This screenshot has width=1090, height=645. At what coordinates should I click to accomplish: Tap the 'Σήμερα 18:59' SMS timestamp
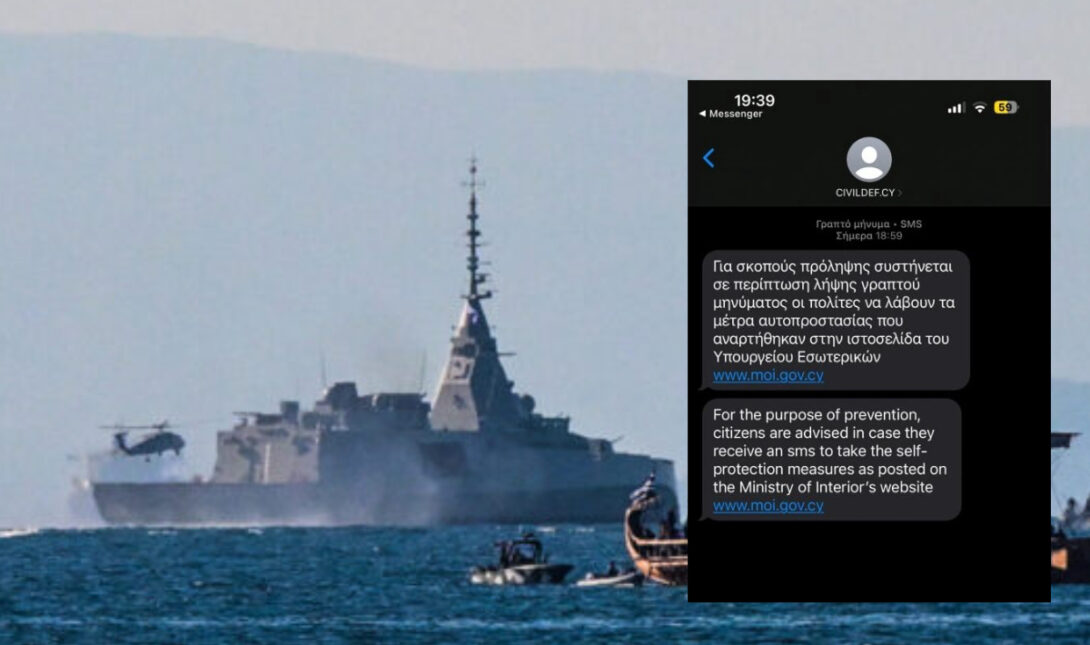[868, 236]
